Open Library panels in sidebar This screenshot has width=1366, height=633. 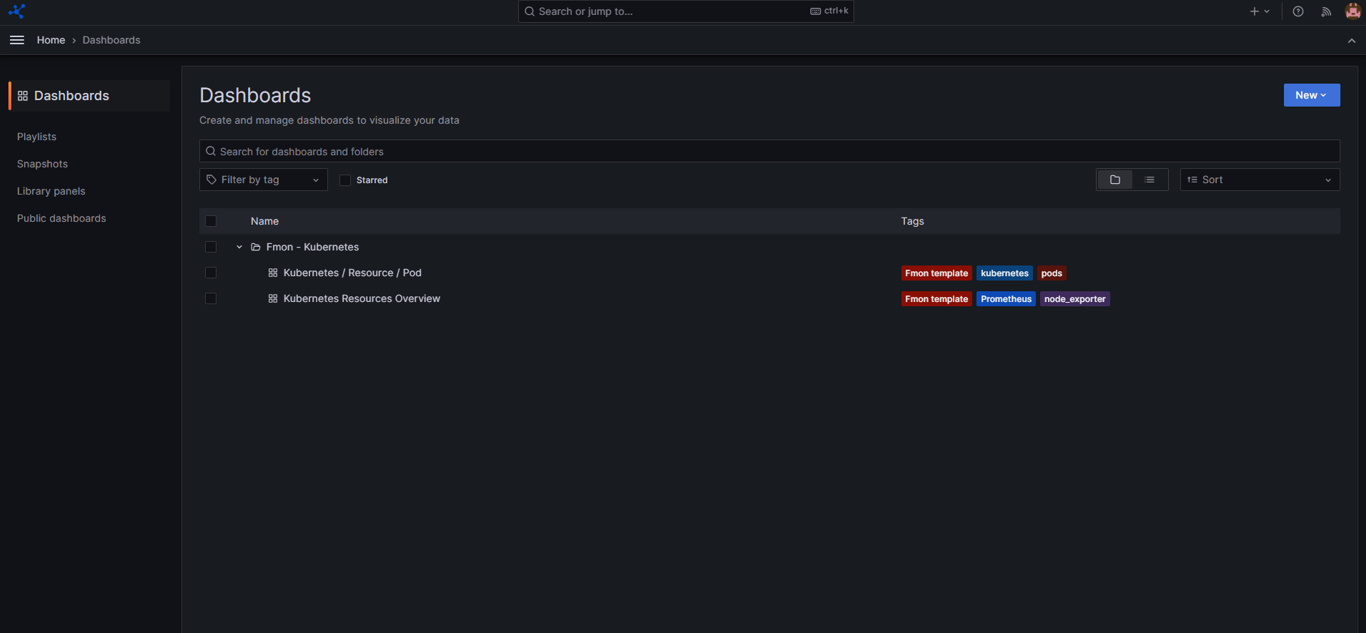click(51, 191)
